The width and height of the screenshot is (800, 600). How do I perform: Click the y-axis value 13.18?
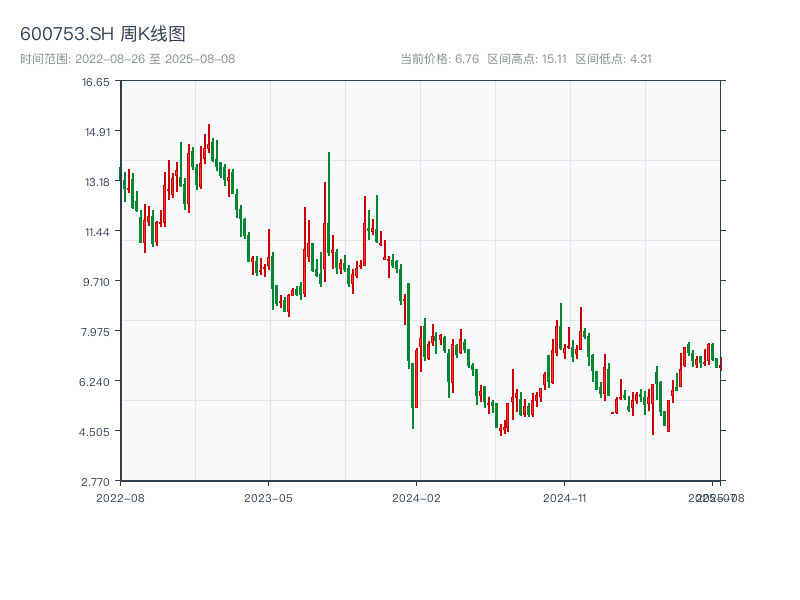click(x=97, y=182)
